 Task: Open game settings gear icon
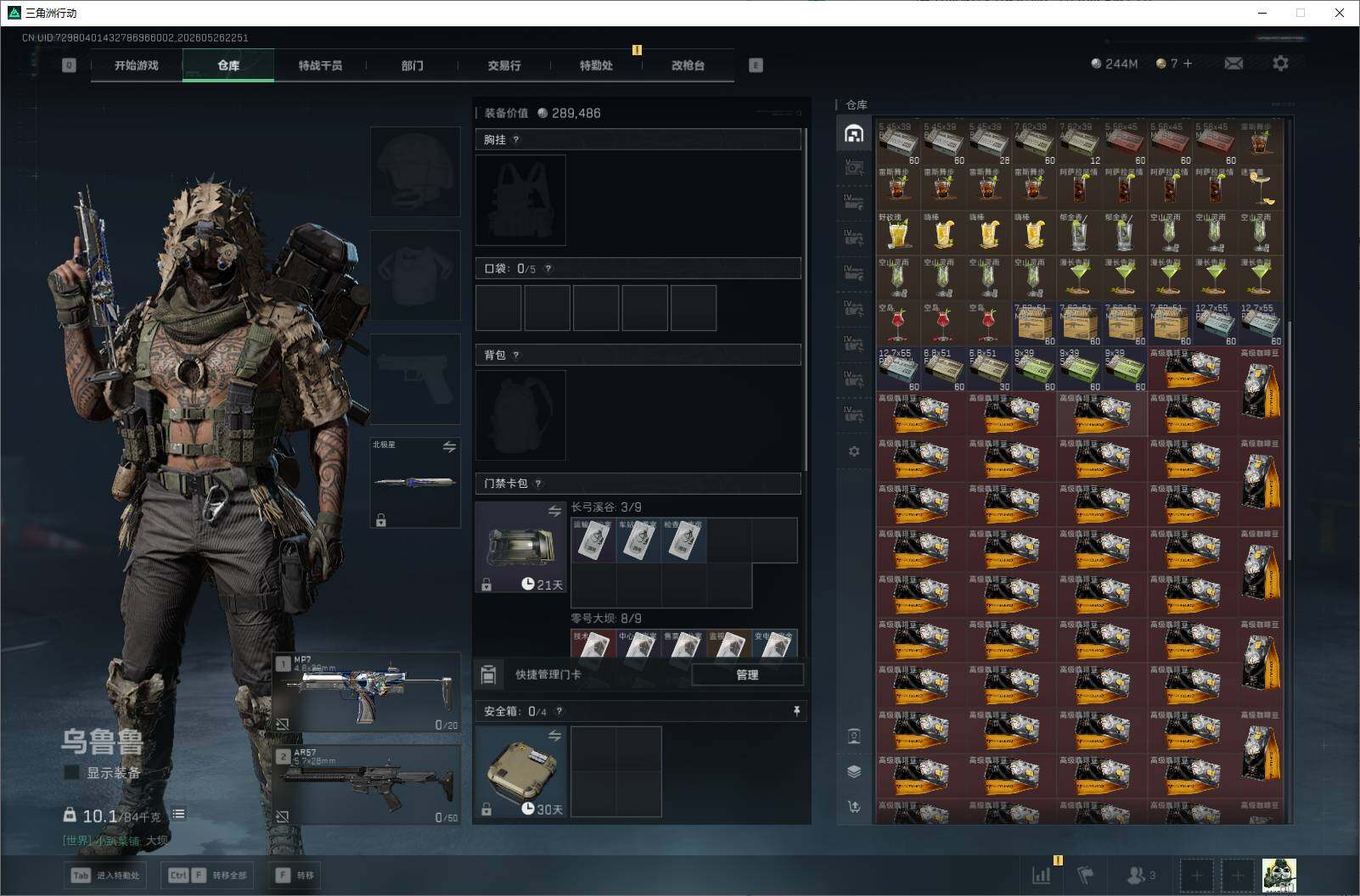1280,64
